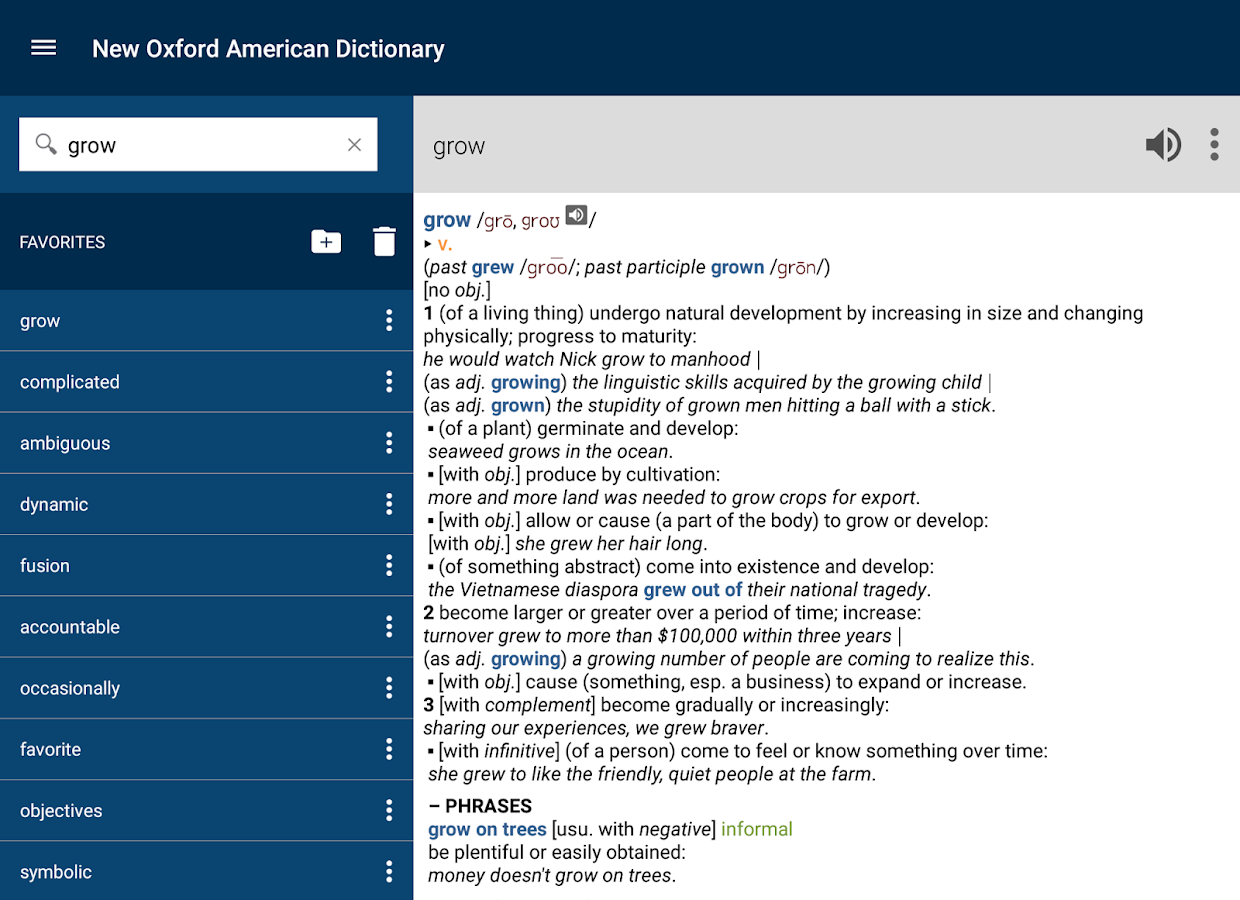Screen dimensions: 1240x900
Task: Click 'grow' title in gray header bar
Action: [459, 146]
